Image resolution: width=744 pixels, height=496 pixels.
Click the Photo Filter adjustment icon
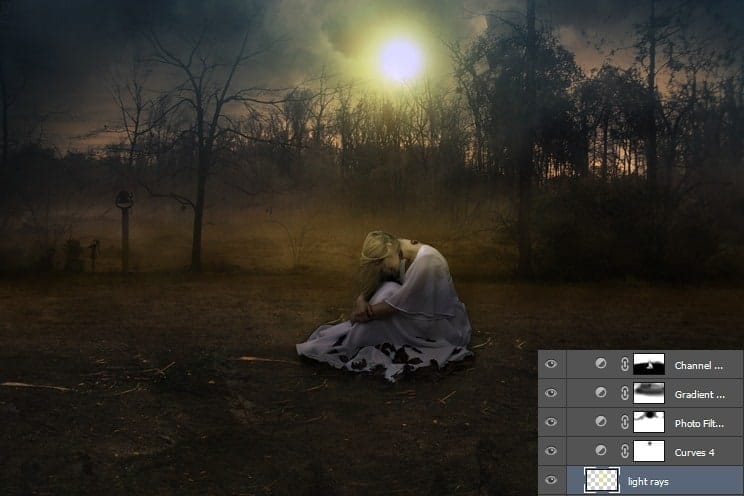(x=601, y=421)
